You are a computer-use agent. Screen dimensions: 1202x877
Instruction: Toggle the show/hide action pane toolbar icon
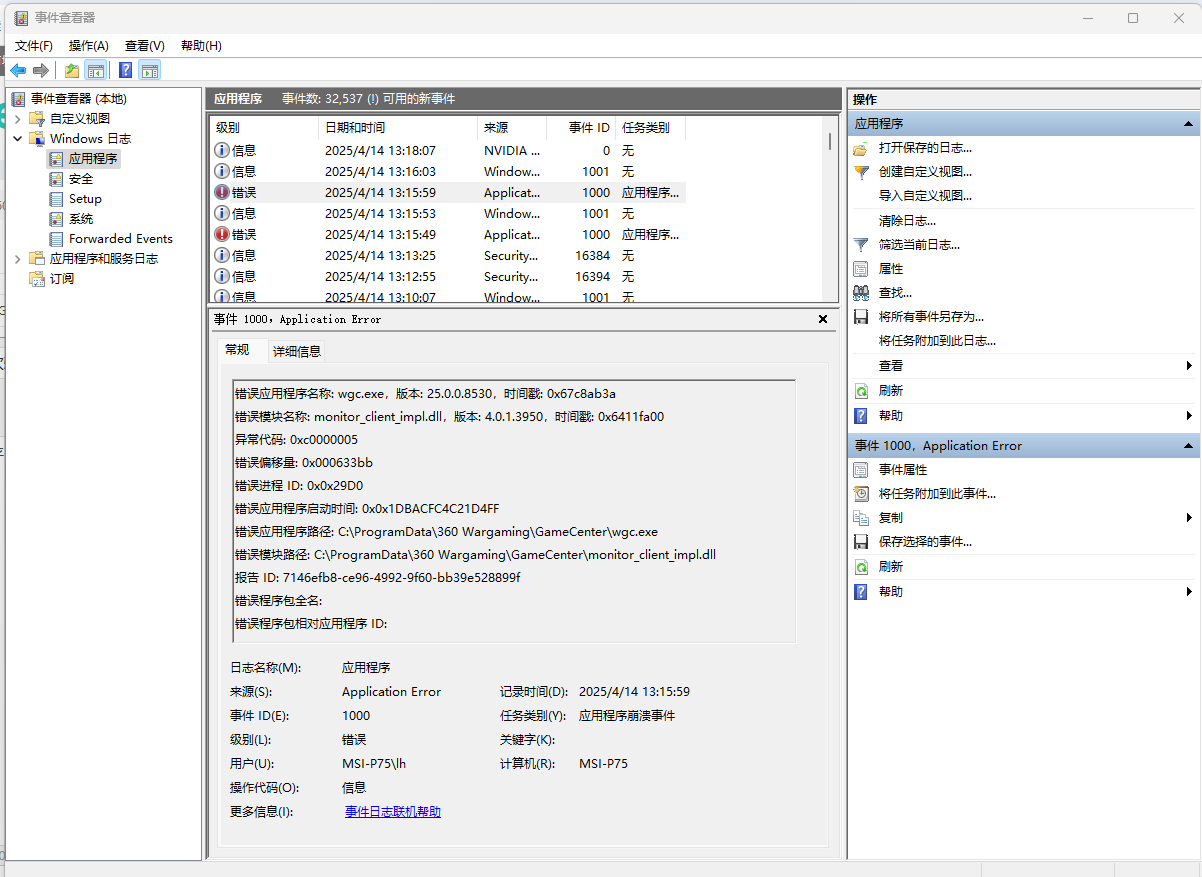click(150, 70)
